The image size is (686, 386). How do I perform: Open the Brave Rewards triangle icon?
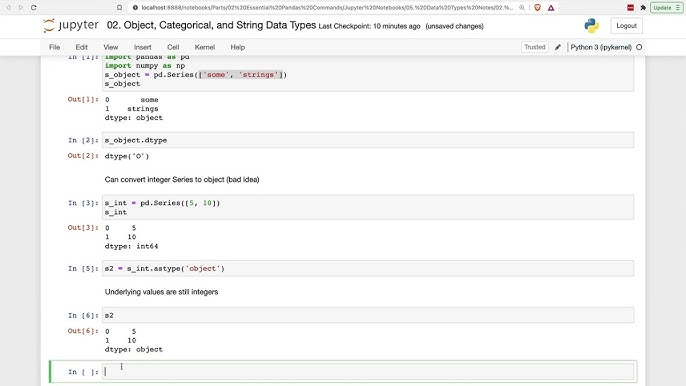tap(551, 7)
